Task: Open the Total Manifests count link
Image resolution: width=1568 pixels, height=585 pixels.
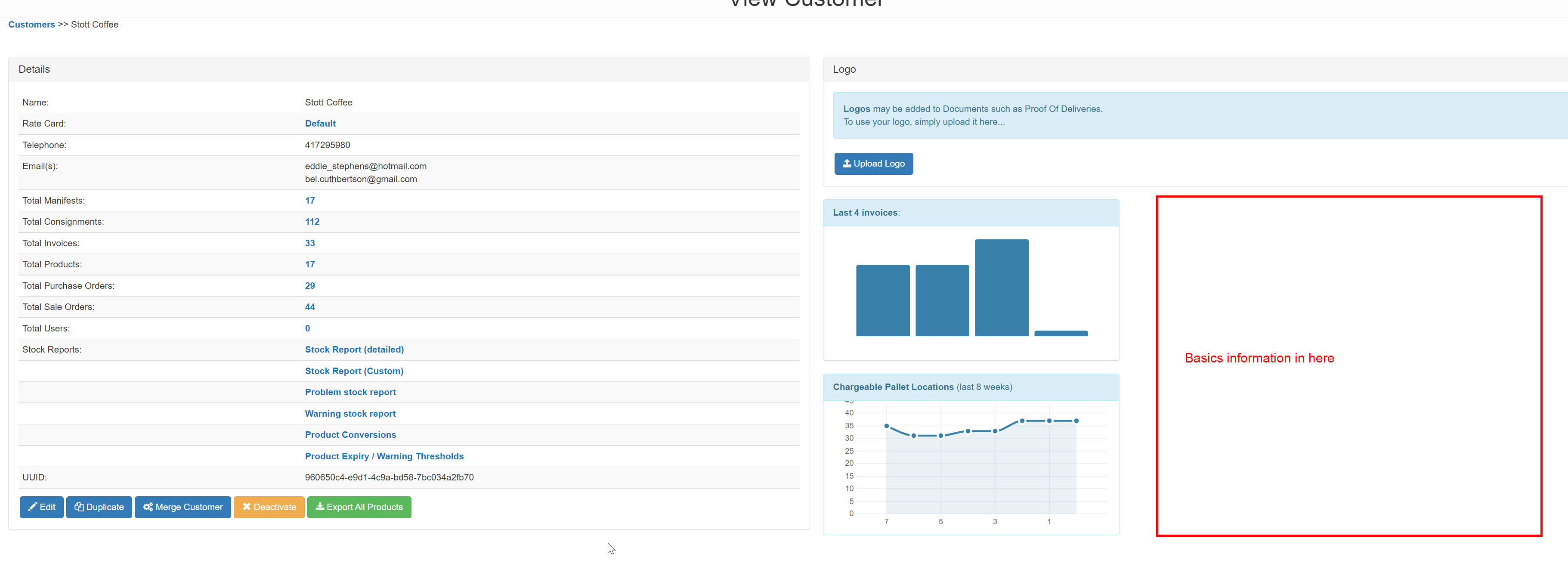Action: [x=310, y=200]
